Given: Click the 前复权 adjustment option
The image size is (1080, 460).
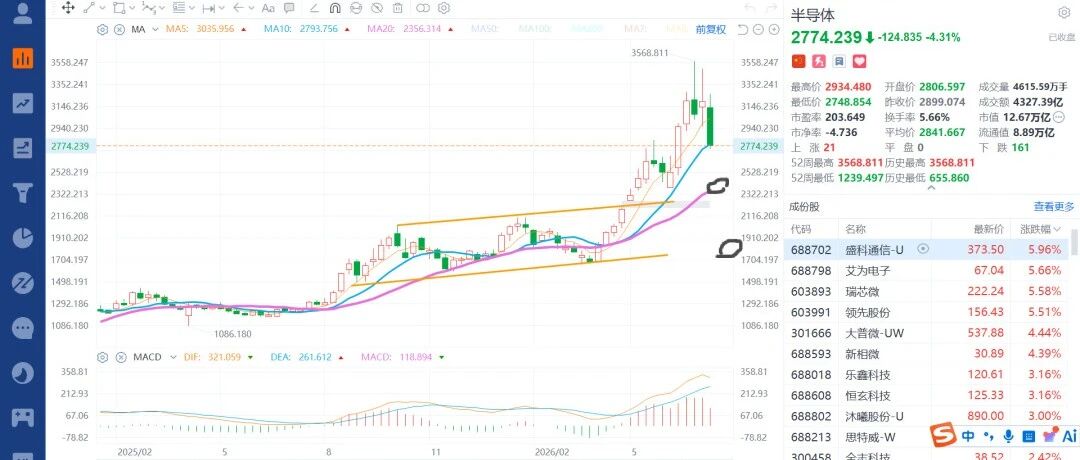Looking at the screenshot, I should 710,30.
